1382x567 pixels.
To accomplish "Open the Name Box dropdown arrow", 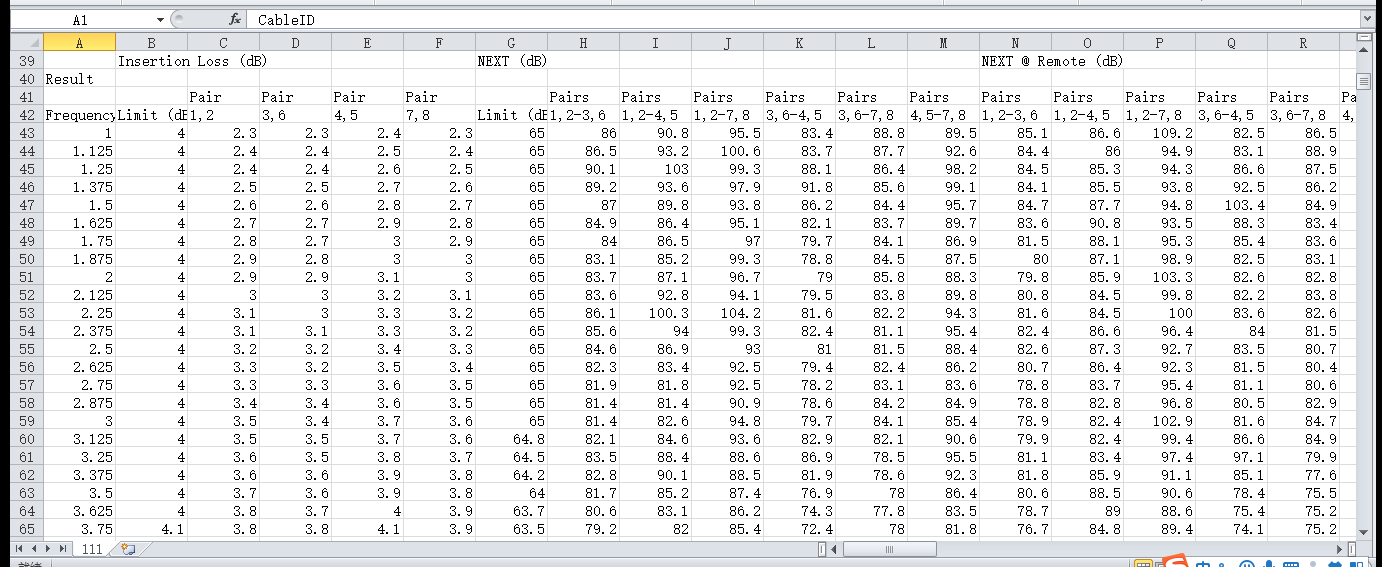I will click(x=160, y=19).
